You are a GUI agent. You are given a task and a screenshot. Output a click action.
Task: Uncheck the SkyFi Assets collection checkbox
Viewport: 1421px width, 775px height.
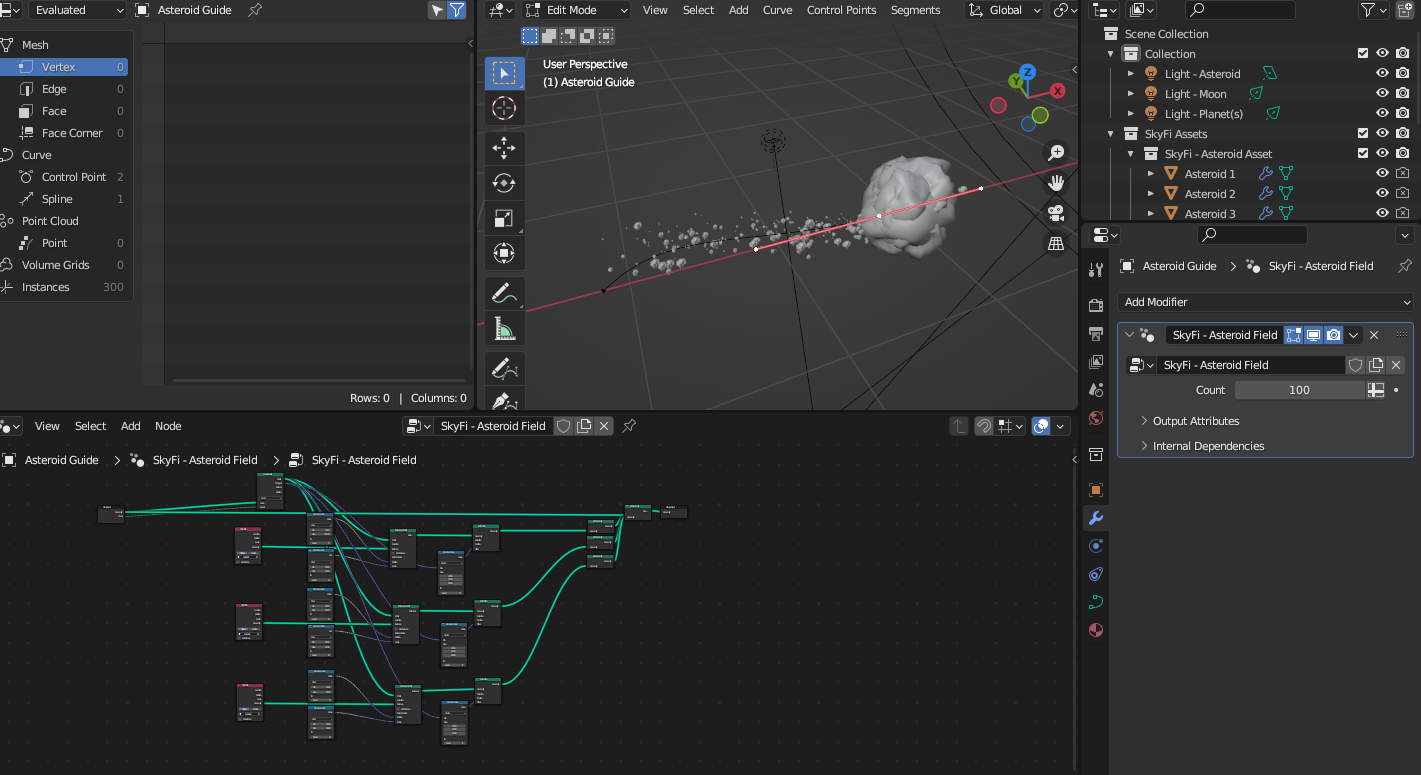[x=1363, y=134]
